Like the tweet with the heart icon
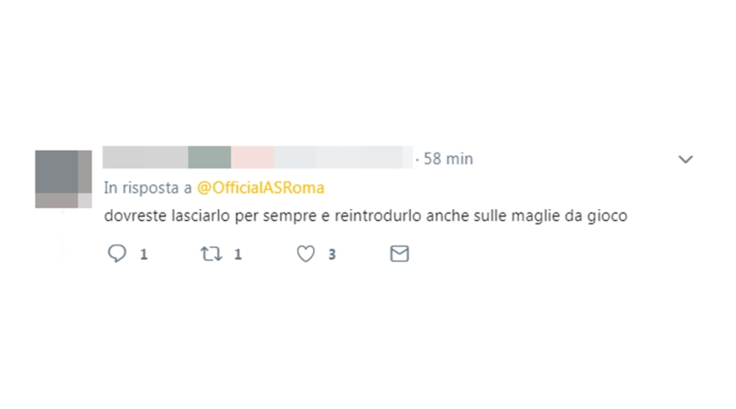The width and height of the screenshot is (736, 409). [306, 254]
